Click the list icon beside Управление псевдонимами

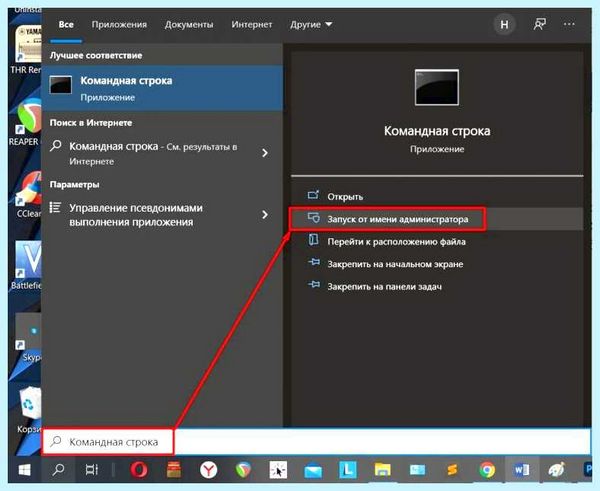55,207
